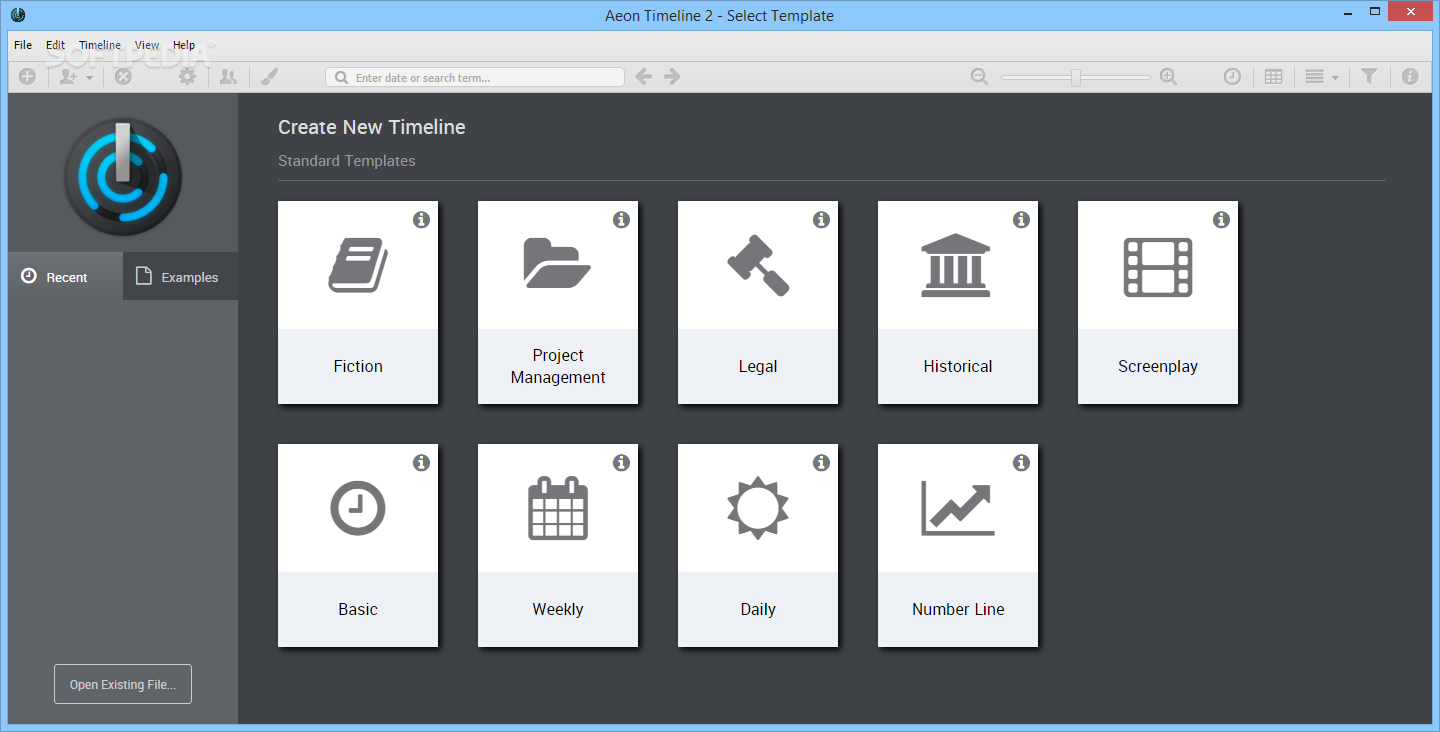Click the add entity person icon
The height and width of the screenshot is (732, 1440).
point(68,76)
